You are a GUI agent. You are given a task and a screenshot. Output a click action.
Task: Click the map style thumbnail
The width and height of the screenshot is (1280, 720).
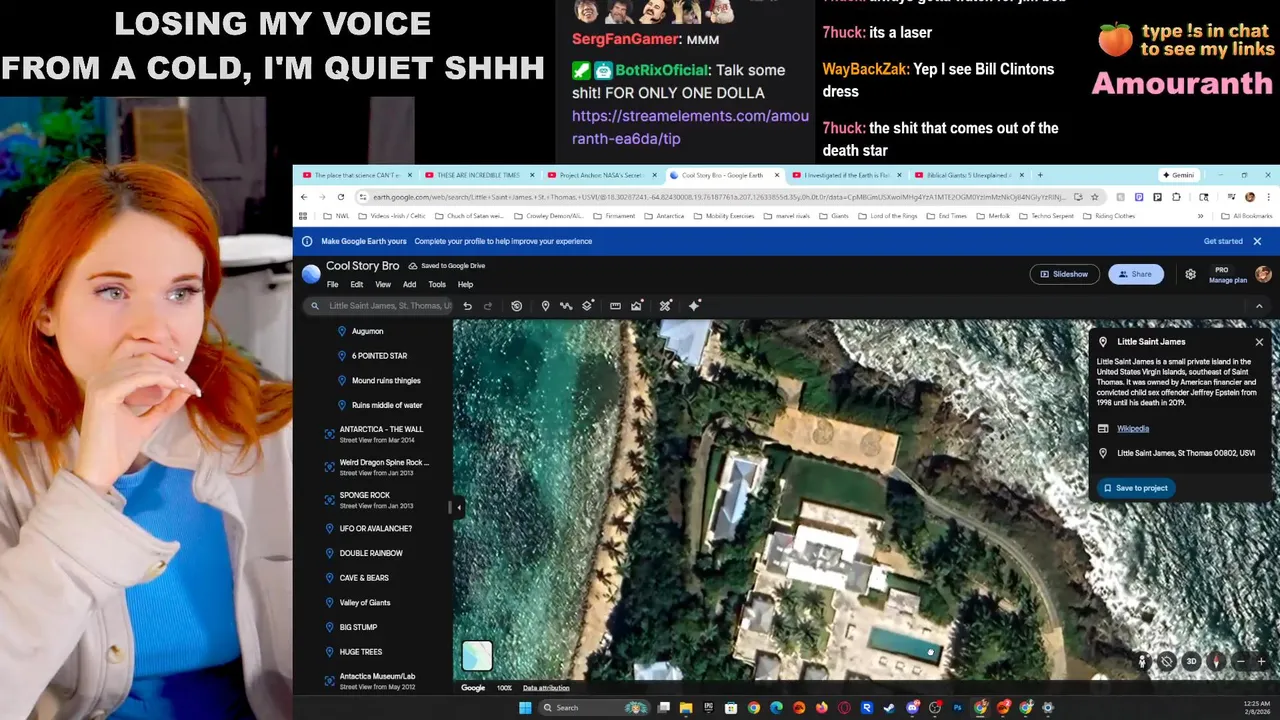(477, 655)
